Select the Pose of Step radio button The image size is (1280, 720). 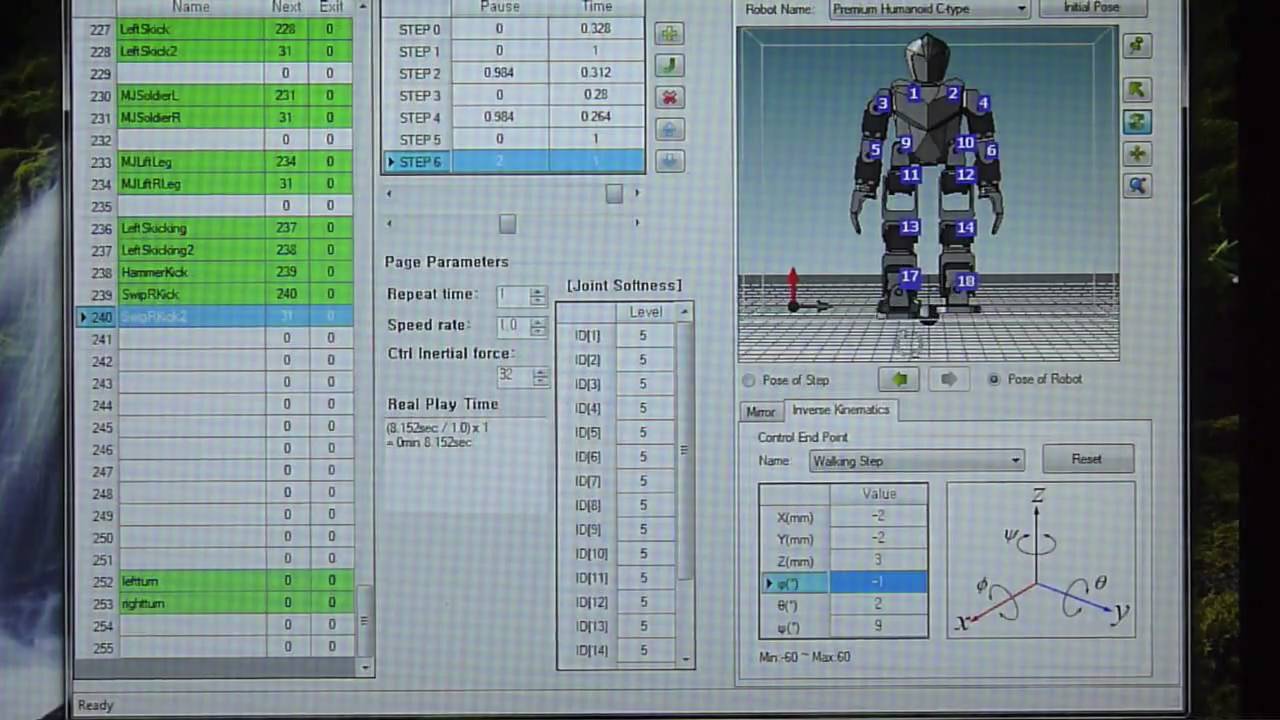click(749, 380)
